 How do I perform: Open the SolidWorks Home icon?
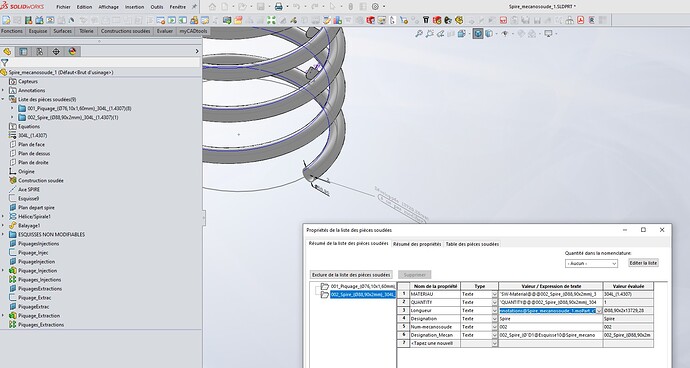213,7
